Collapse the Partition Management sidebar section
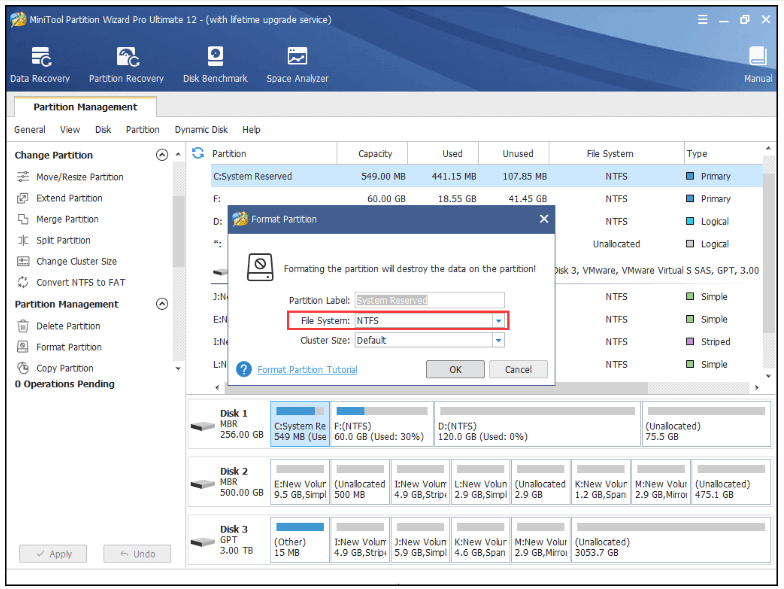 point(162,304)
